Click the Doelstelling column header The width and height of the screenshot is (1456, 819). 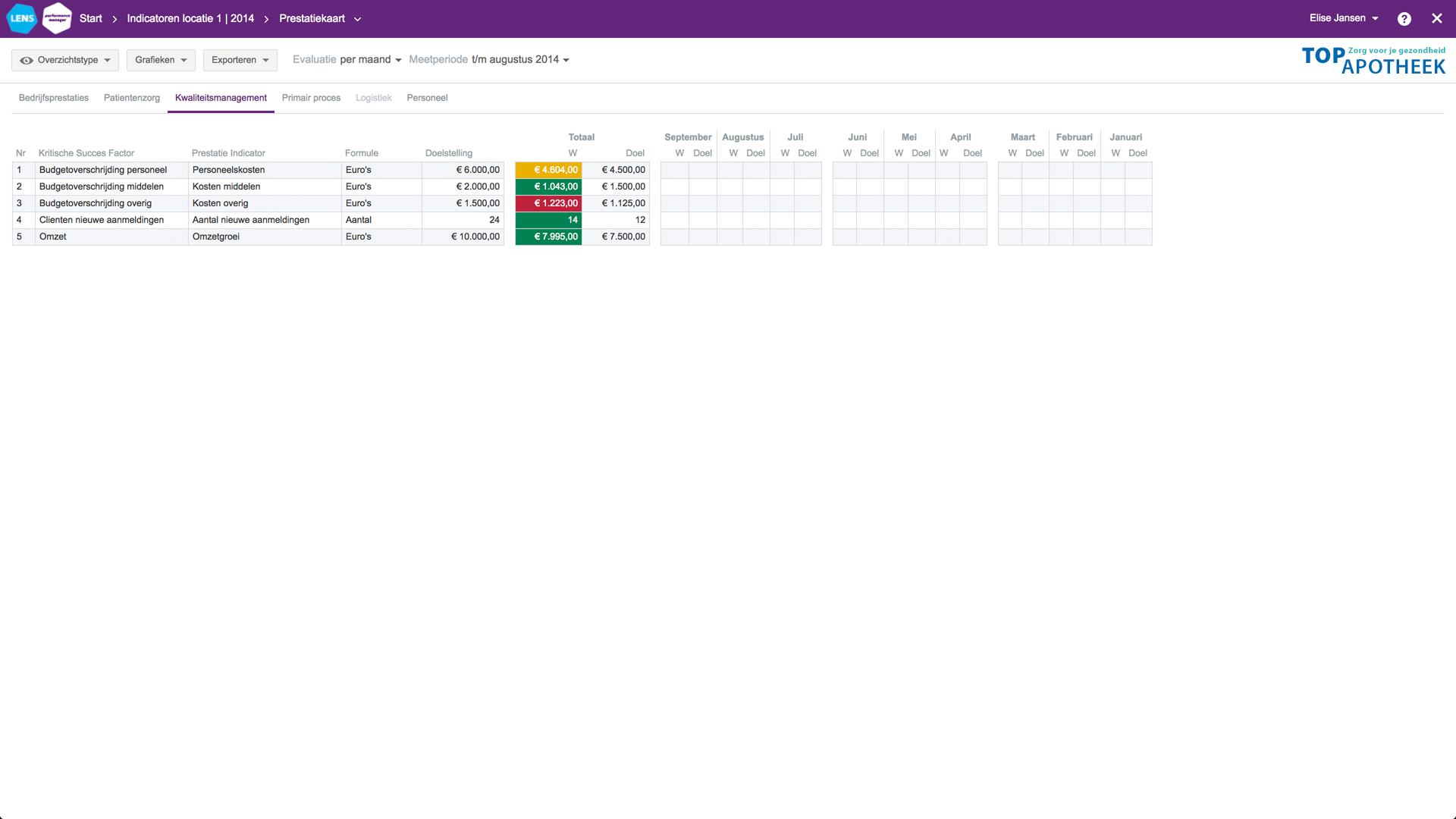click(x=448, y=153)
